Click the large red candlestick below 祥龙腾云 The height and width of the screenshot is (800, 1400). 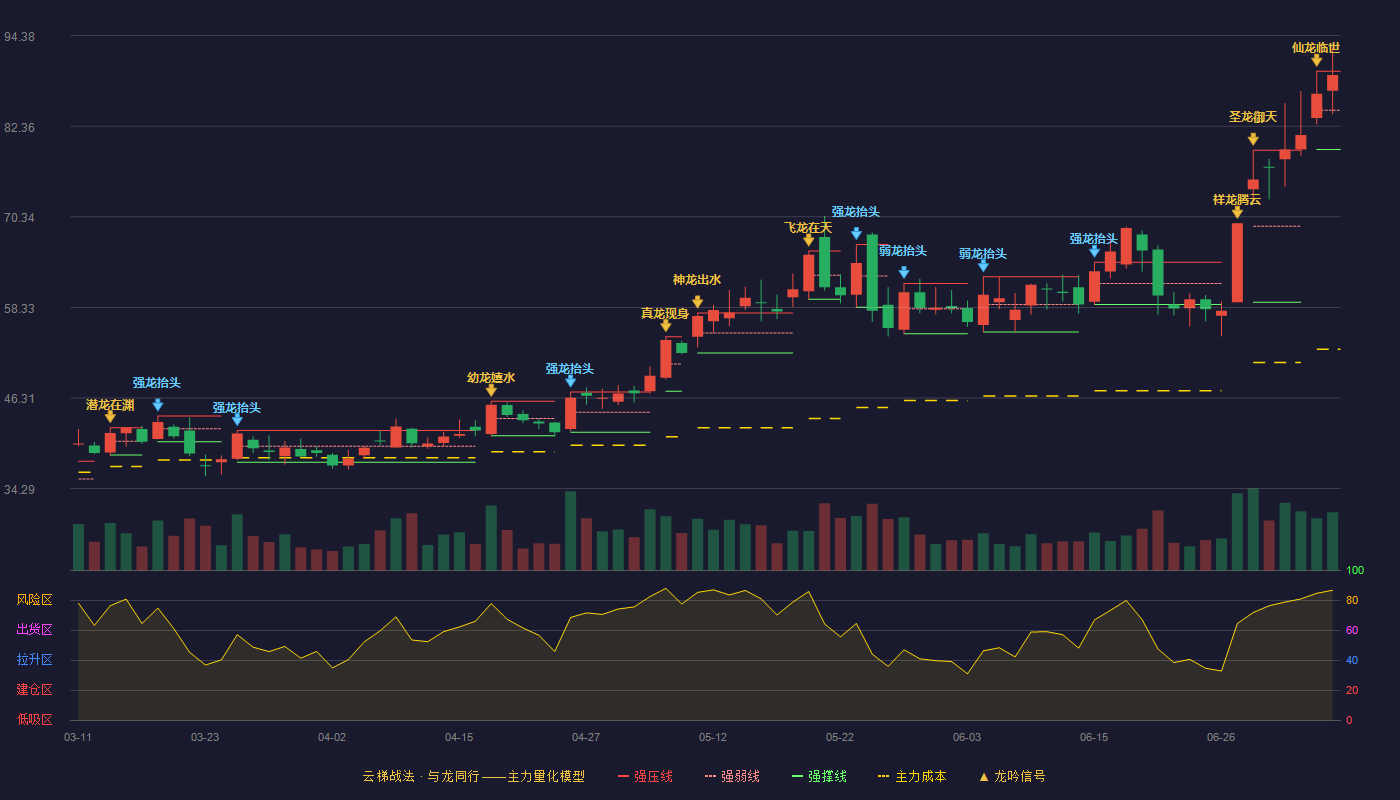(1237, 262)
